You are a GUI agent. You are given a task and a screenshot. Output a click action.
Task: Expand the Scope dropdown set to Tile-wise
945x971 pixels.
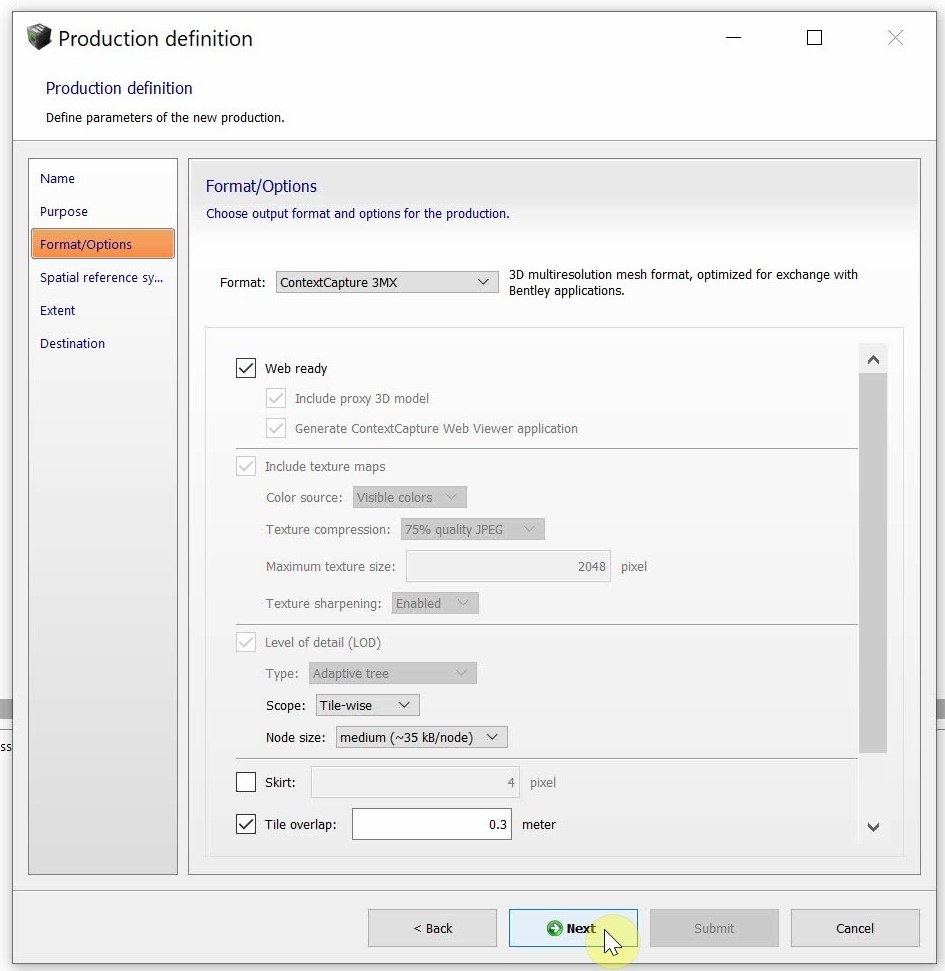(367, 705)
